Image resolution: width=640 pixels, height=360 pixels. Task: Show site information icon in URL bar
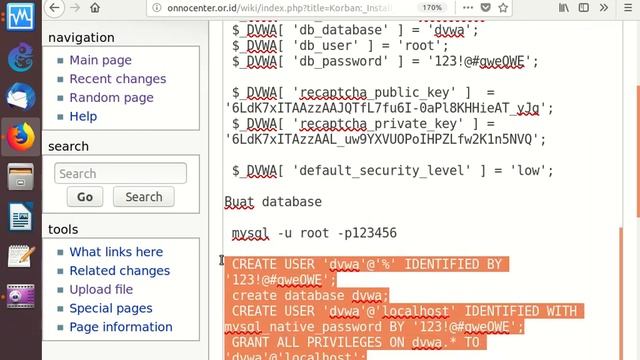156,8
